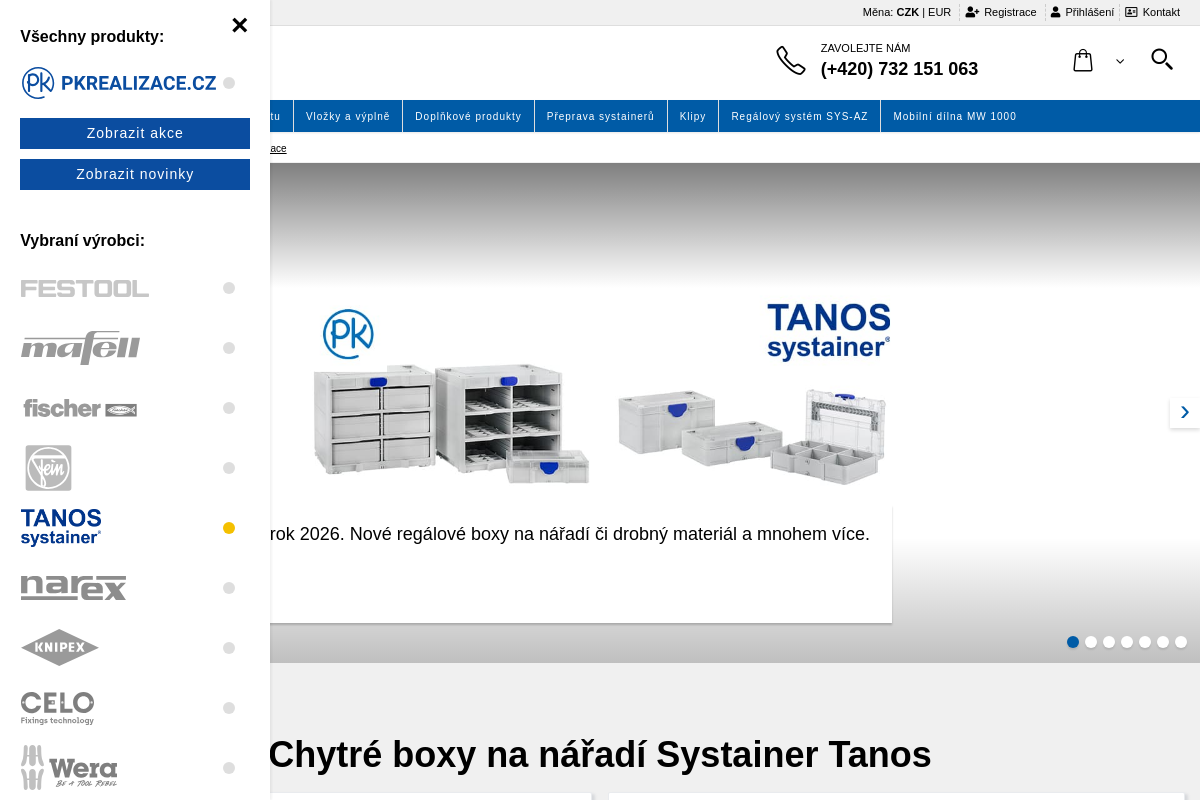Advance the banner with the next arrow

pos(1185,412)
